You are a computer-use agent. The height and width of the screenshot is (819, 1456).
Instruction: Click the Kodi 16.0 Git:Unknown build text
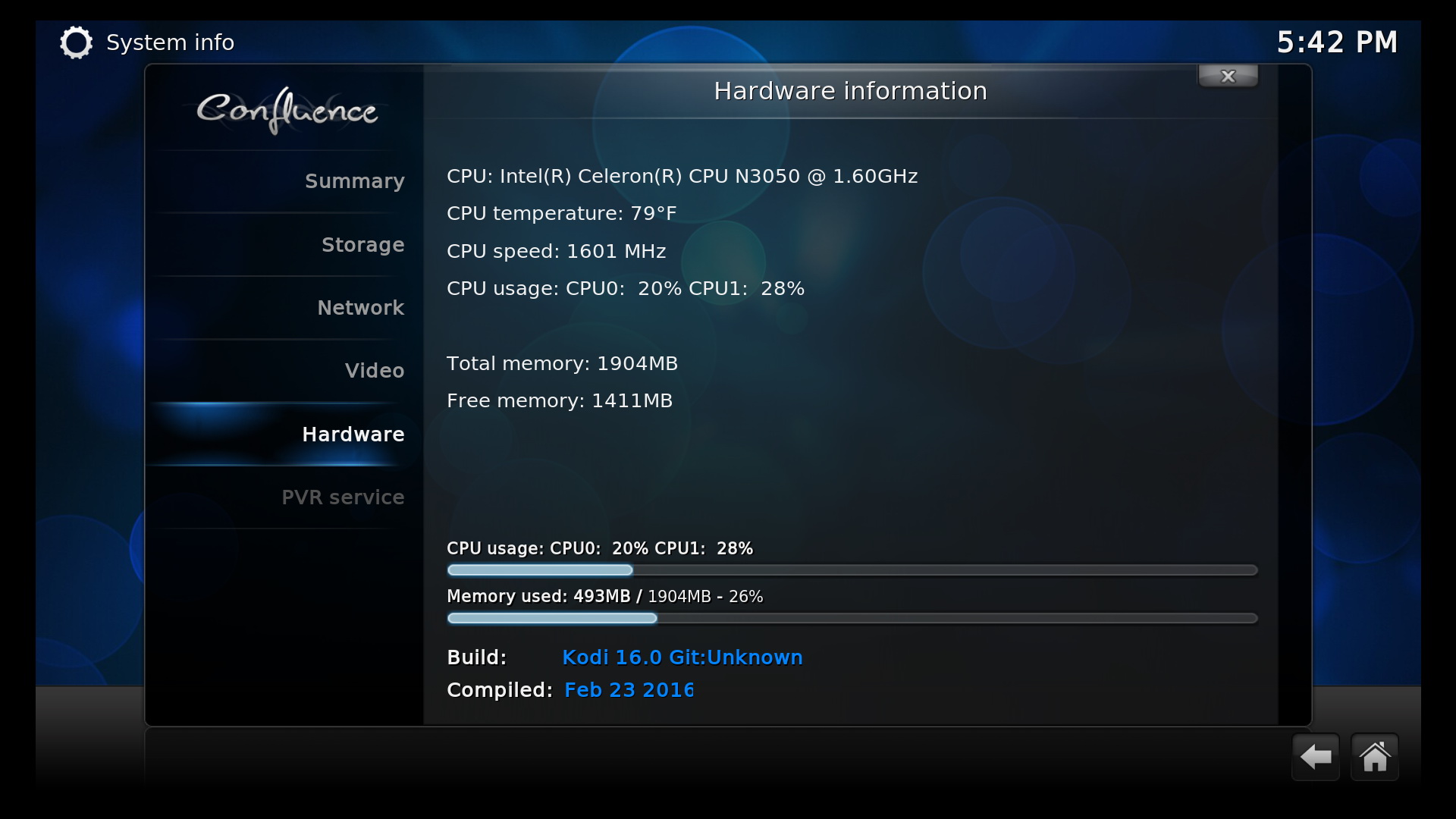coord(682,657)
